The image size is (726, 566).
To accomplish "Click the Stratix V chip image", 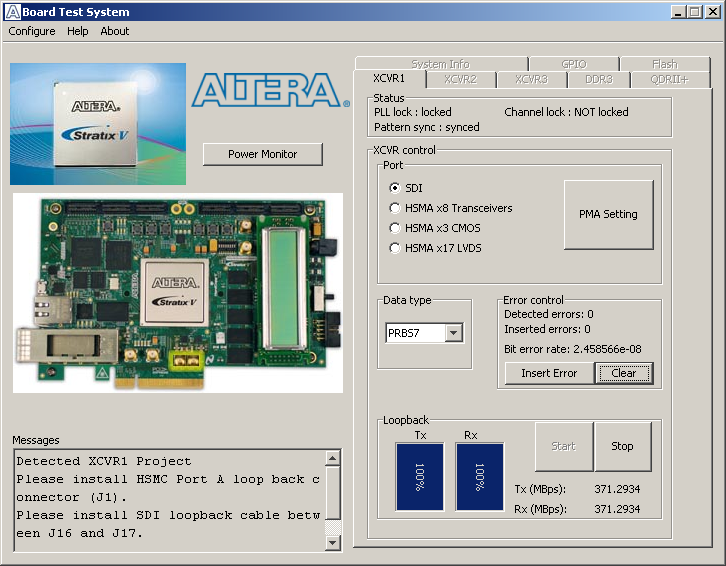I will pyautogui.click(x=98, y=124).
